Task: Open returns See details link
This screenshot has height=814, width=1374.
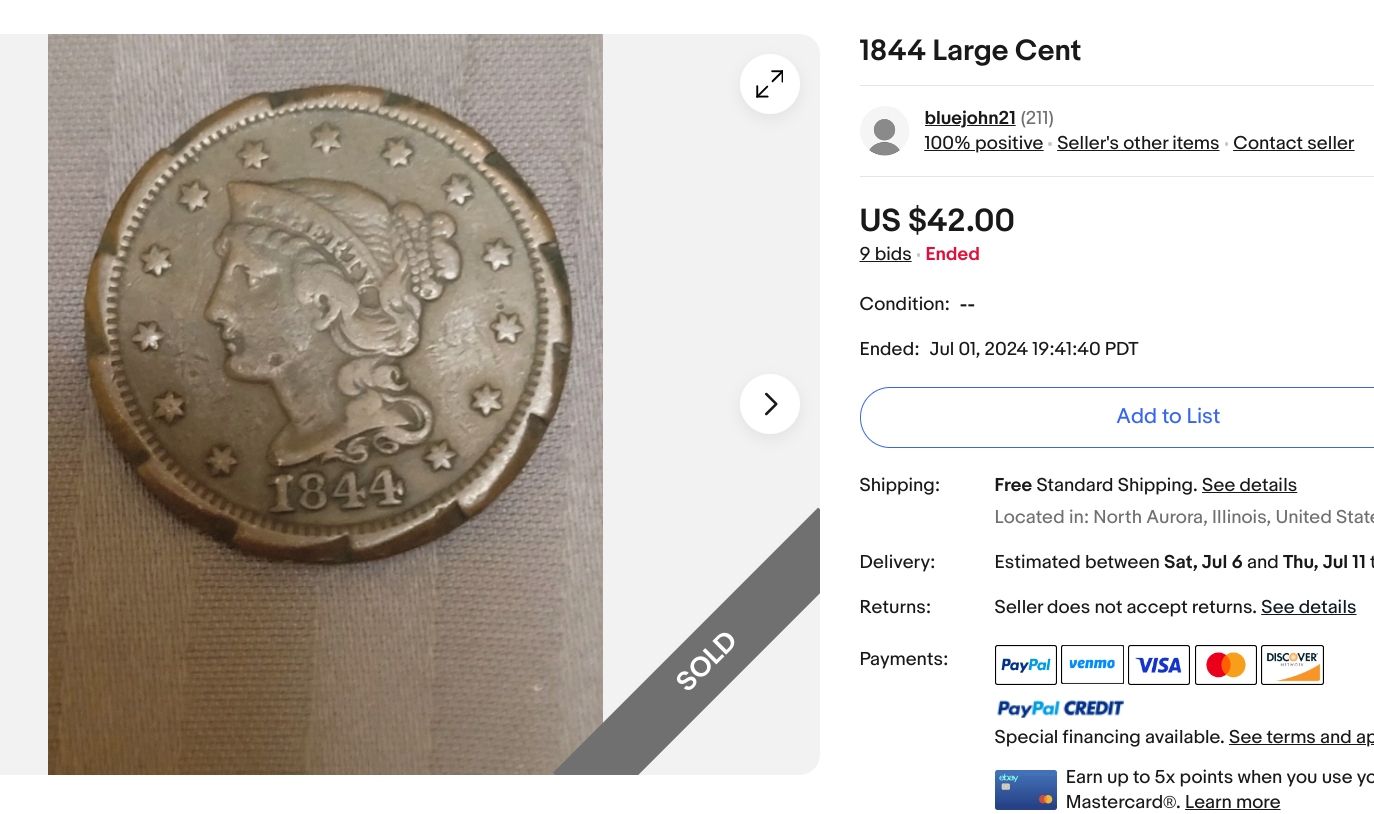Action: pos(1308,607)
